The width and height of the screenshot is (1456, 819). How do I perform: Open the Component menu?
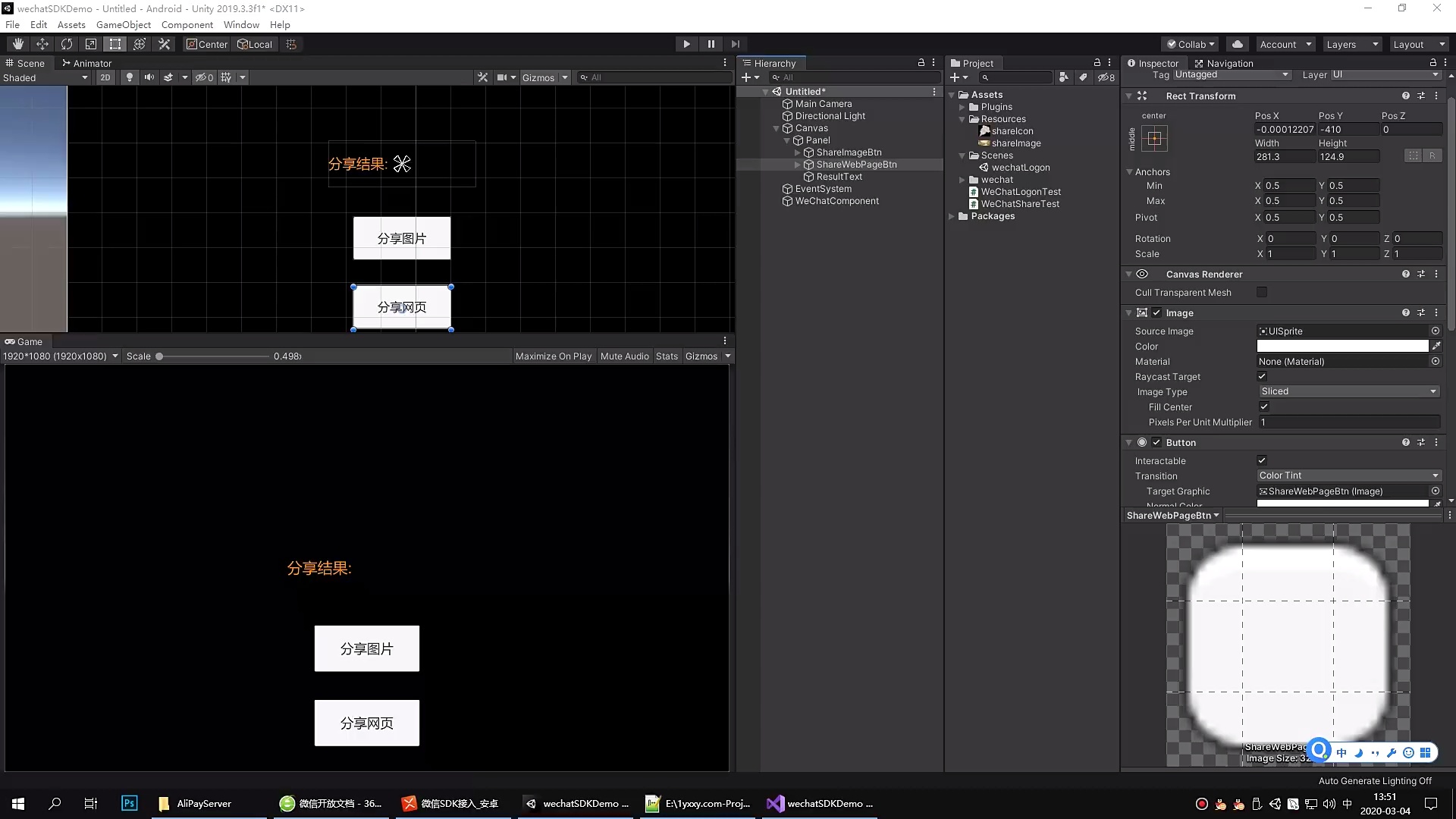coord(187,24)
